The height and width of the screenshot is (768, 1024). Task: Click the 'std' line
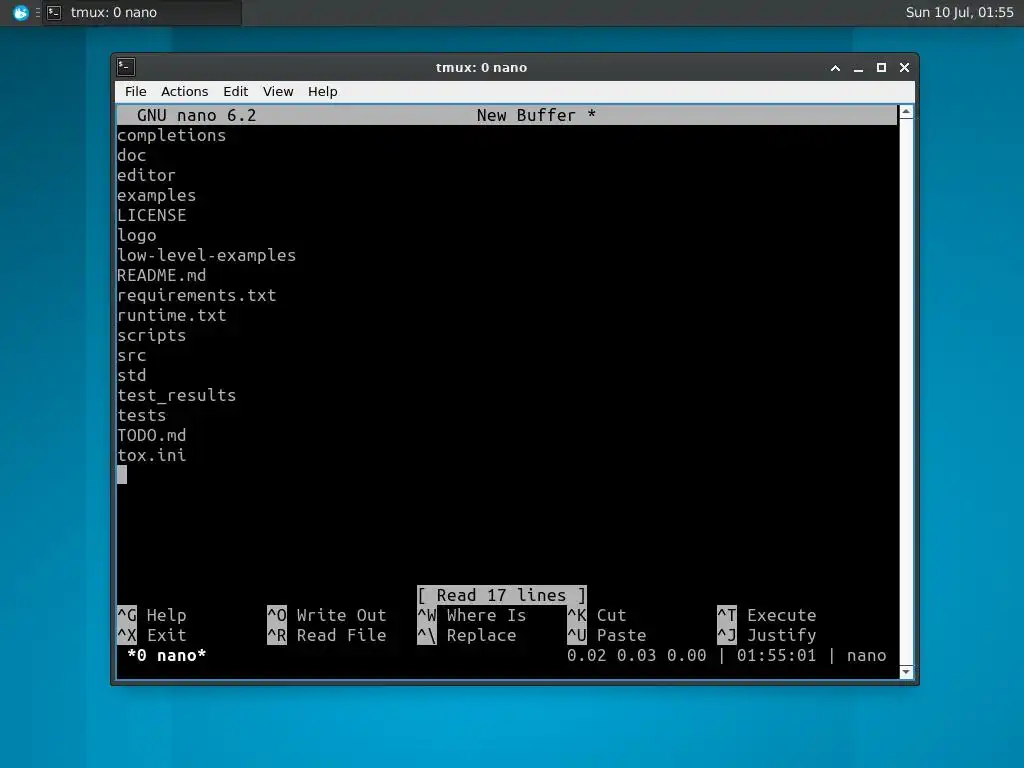click(x=131, y=376)
